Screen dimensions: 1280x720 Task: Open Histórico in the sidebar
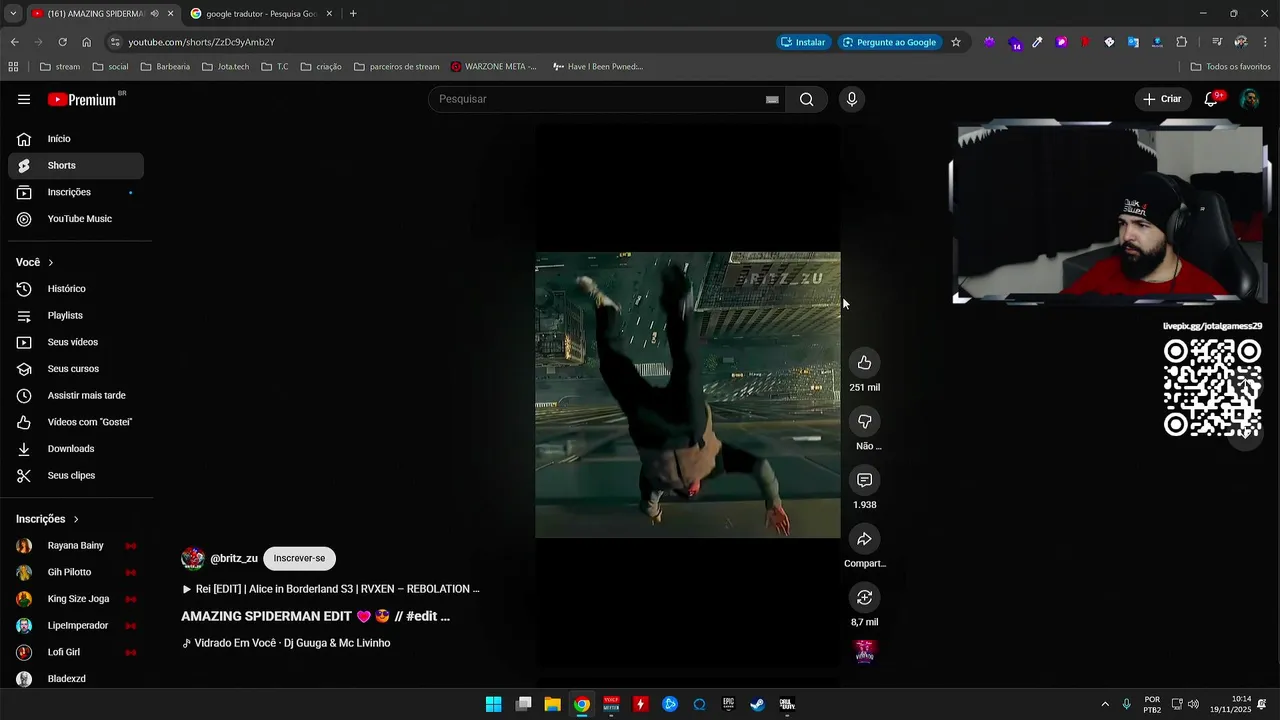point(76,289)
